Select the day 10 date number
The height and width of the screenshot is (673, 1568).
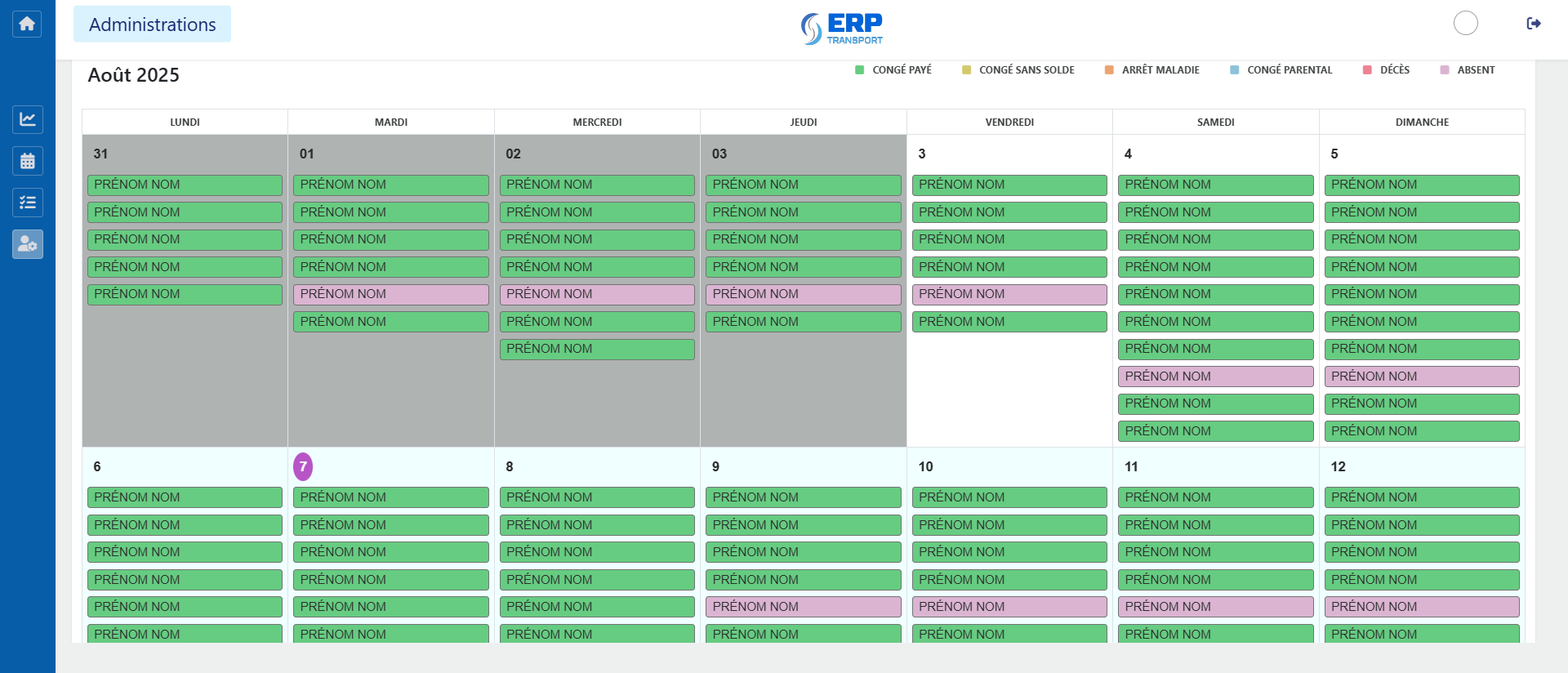(925, 466)
